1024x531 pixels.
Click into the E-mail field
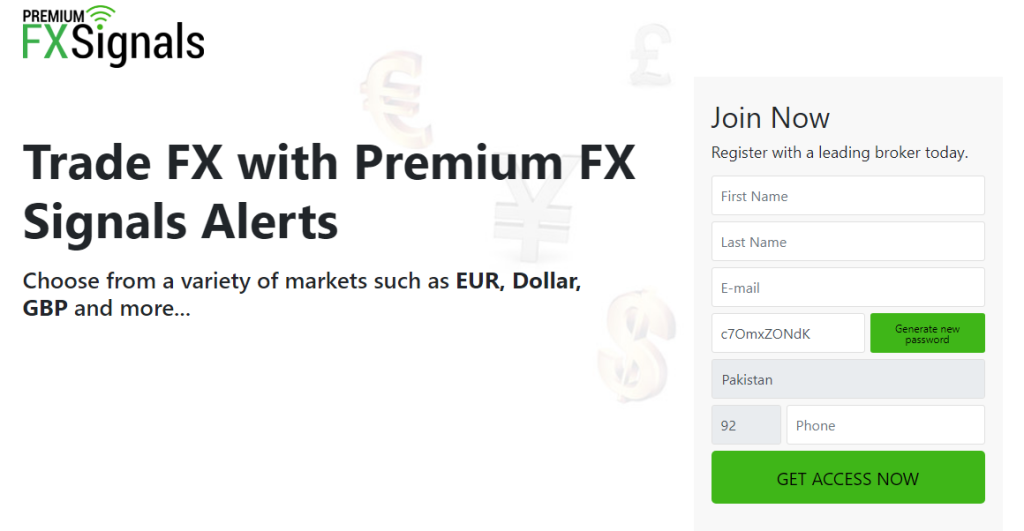coord(847,288)
